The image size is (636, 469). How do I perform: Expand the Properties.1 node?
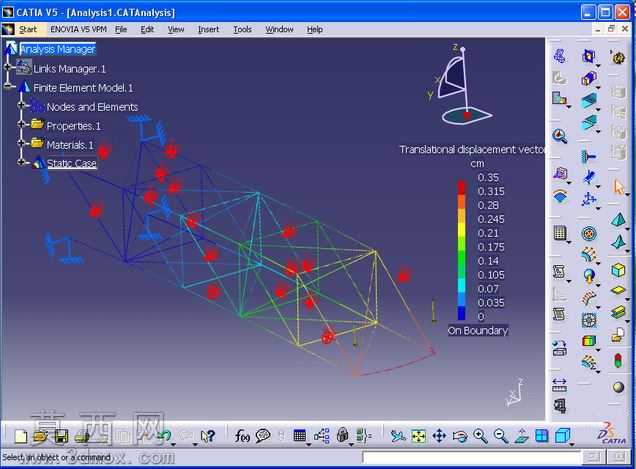[x=21, y=124]
